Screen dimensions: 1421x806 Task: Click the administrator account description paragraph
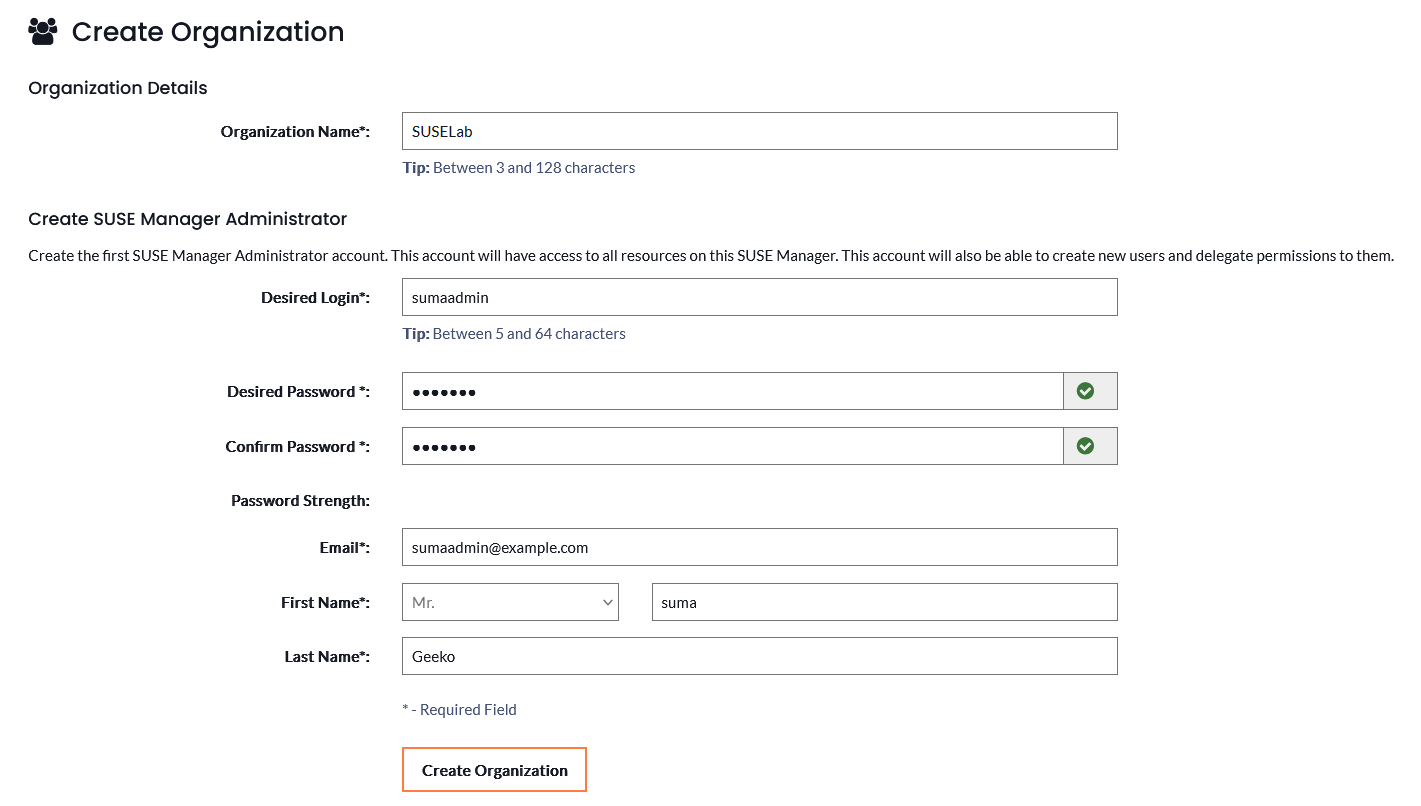point(711,256)
